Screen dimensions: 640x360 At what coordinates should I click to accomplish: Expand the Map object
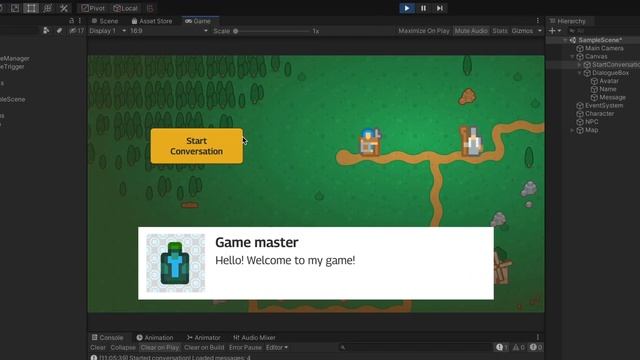[572, 130]
